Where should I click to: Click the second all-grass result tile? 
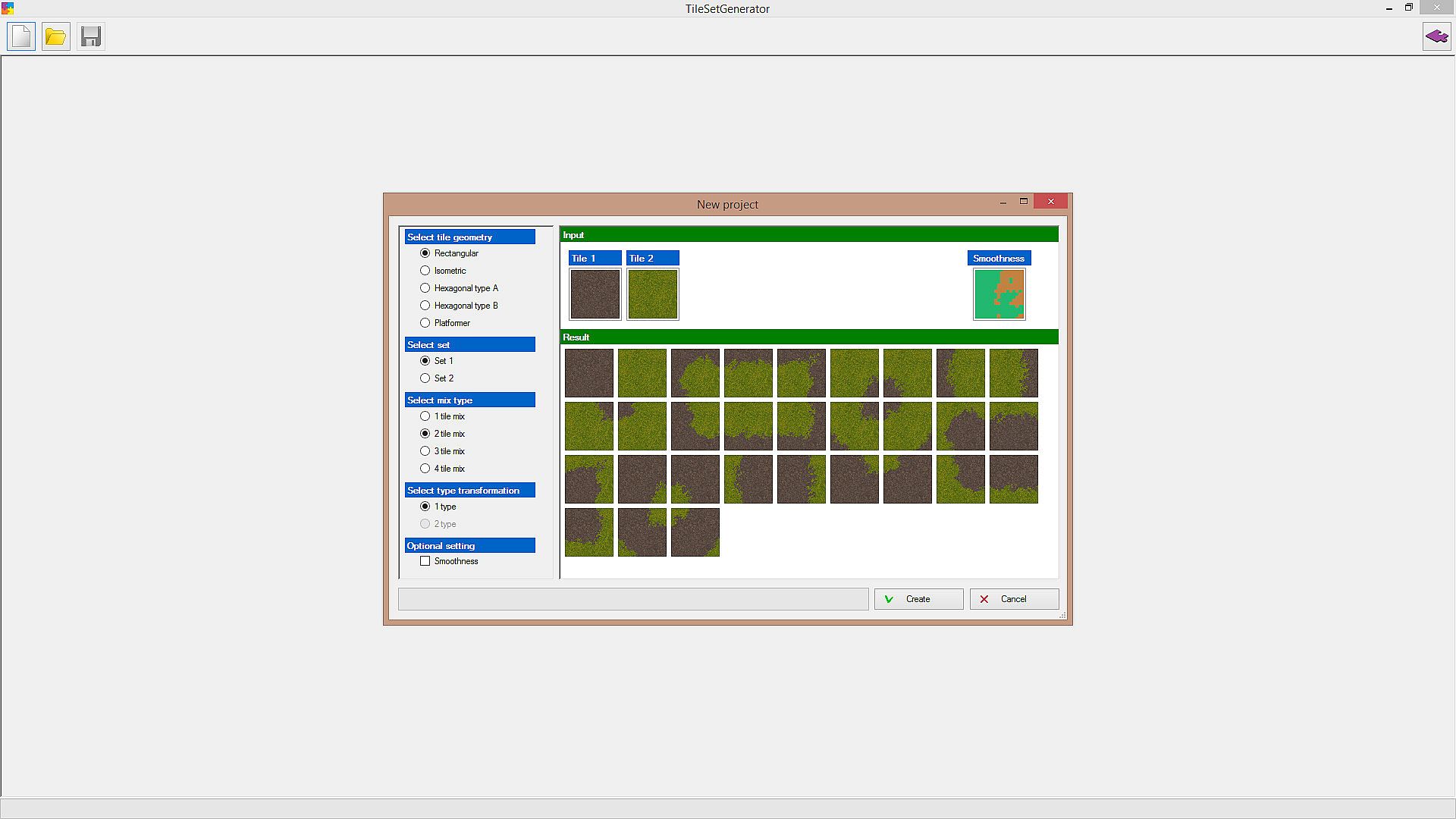pyautogui.click(x=642, y=373)
